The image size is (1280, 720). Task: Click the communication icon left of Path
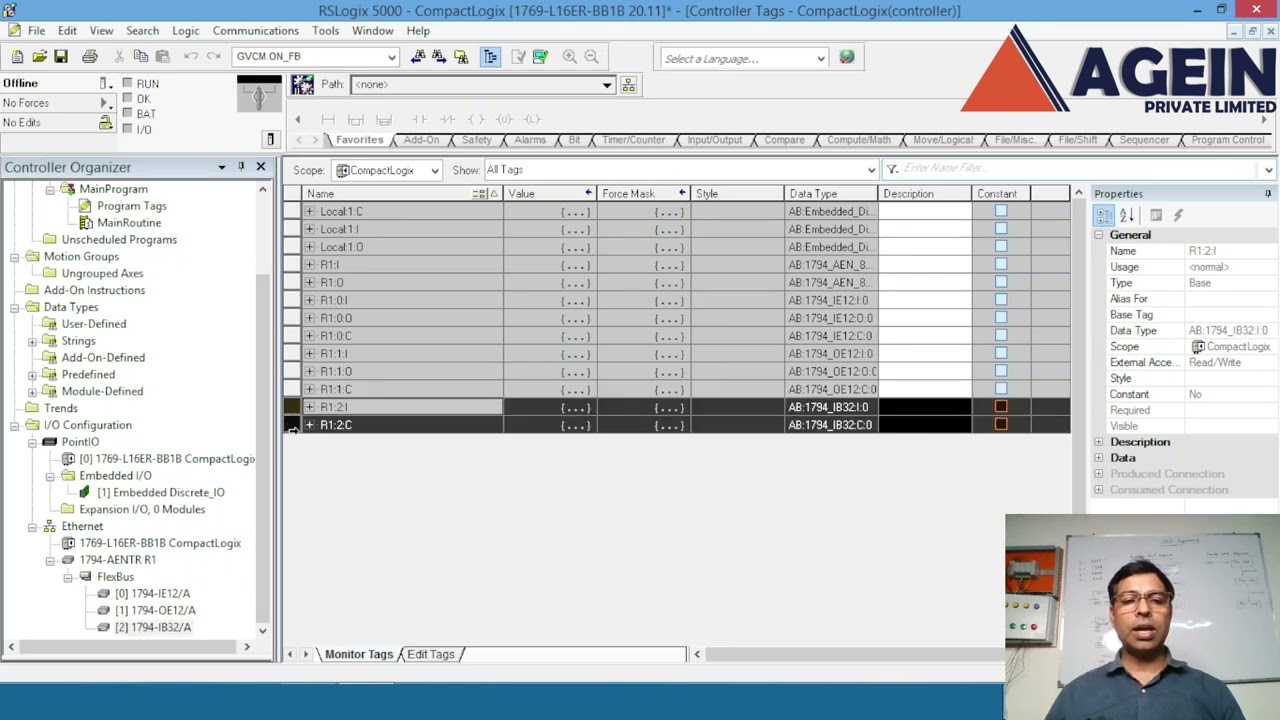point(302,85)
